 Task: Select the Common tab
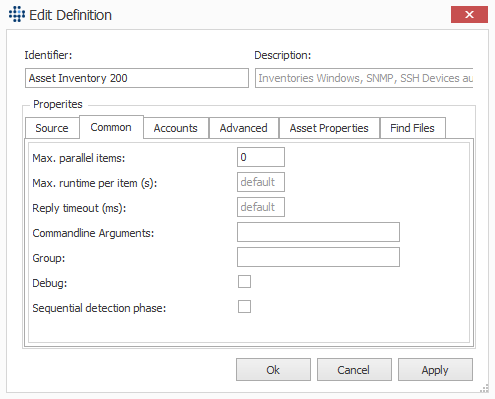pos(111,127)
